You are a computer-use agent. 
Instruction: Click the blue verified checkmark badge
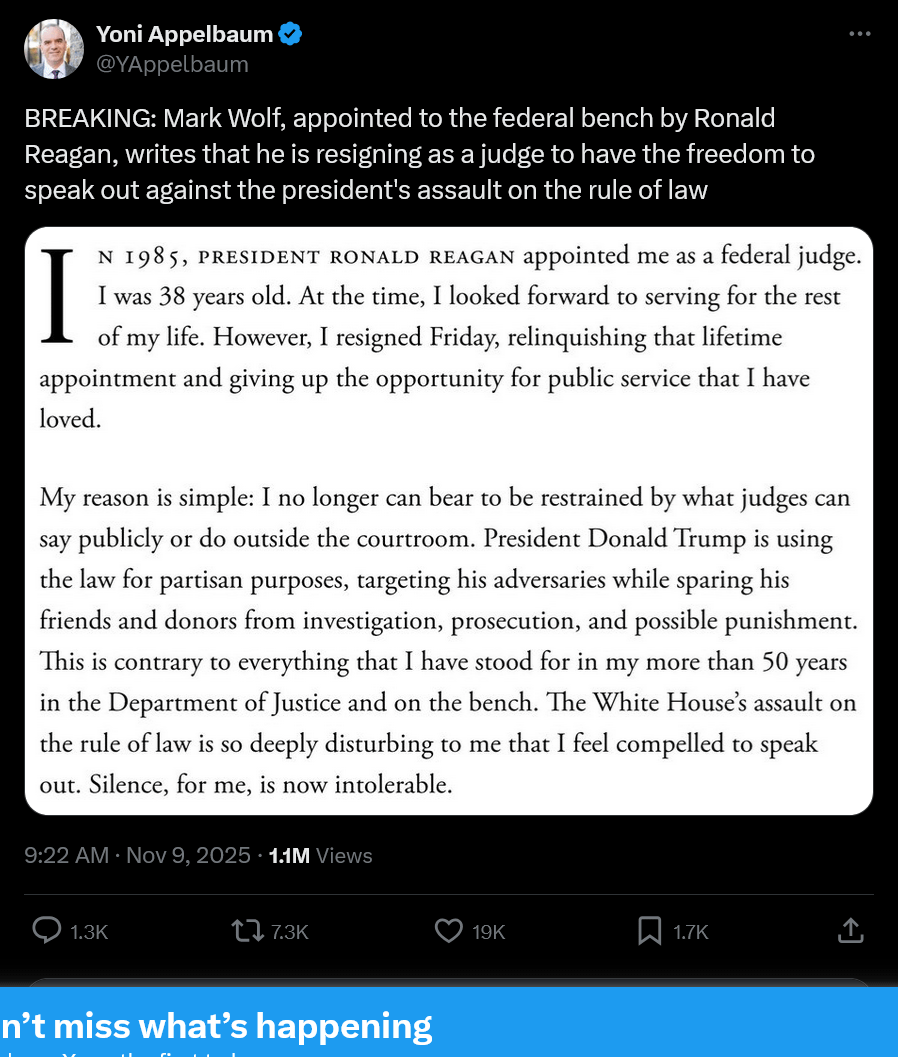(x=291, y=34)
